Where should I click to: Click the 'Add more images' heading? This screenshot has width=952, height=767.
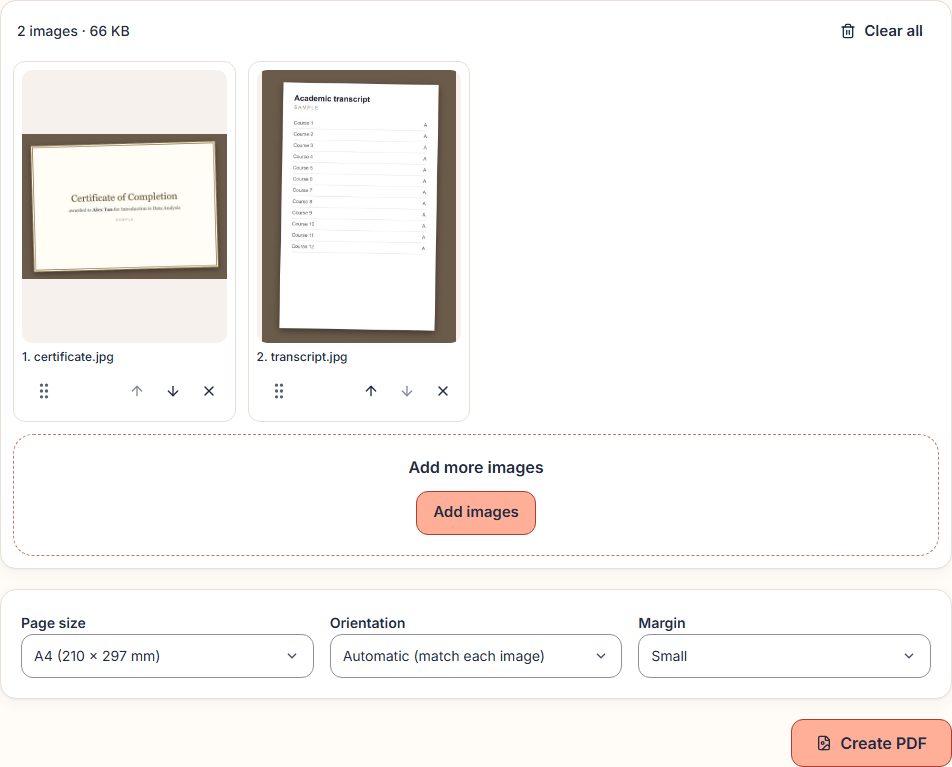point(476,468)
